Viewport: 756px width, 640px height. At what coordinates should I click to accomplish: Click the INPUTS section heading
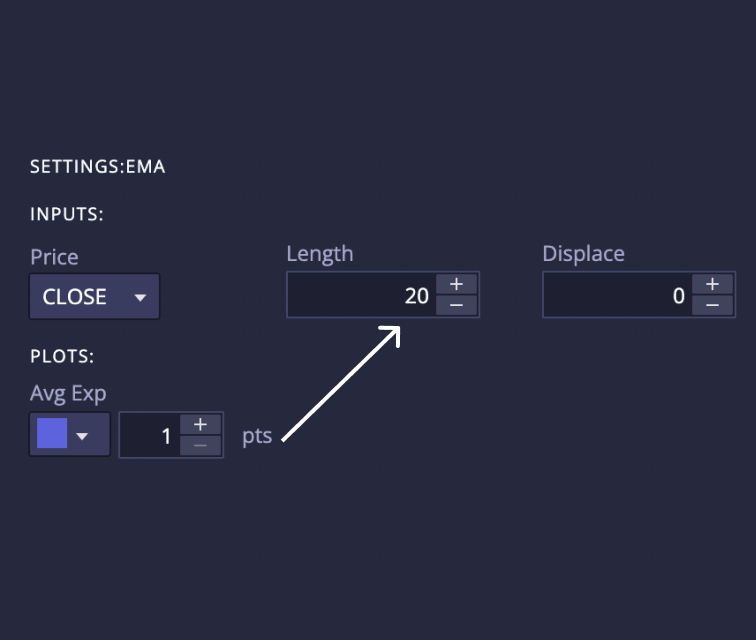67,214
